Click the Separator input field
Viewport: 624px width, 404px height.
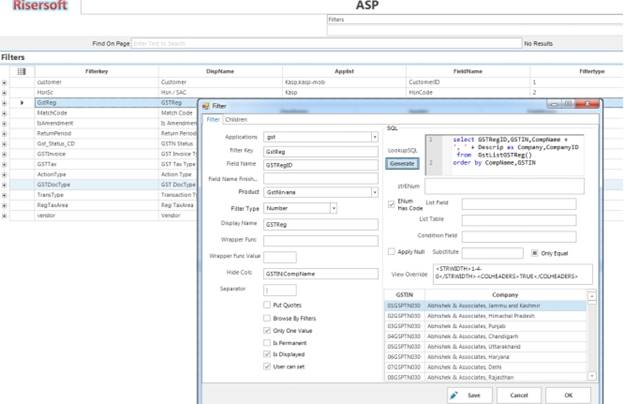pyautogui.click(x=280, y=290)
